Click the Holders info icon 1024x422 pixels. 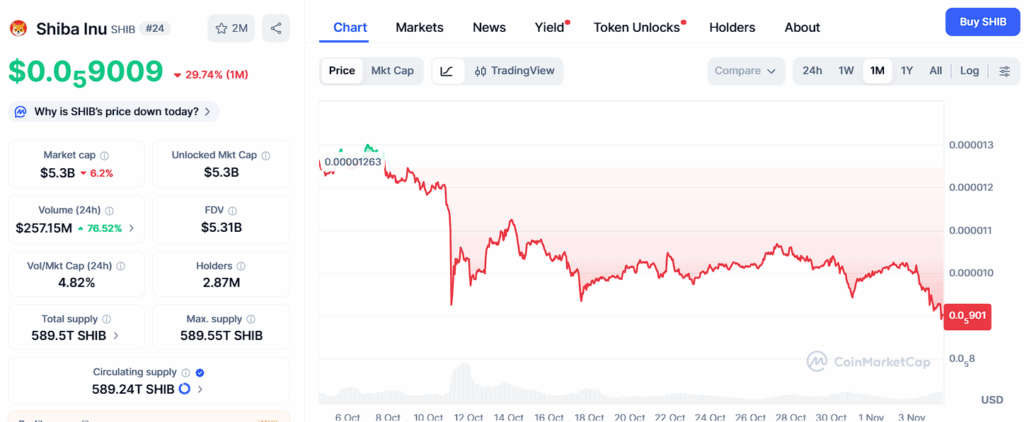click(x=242, y=266)
